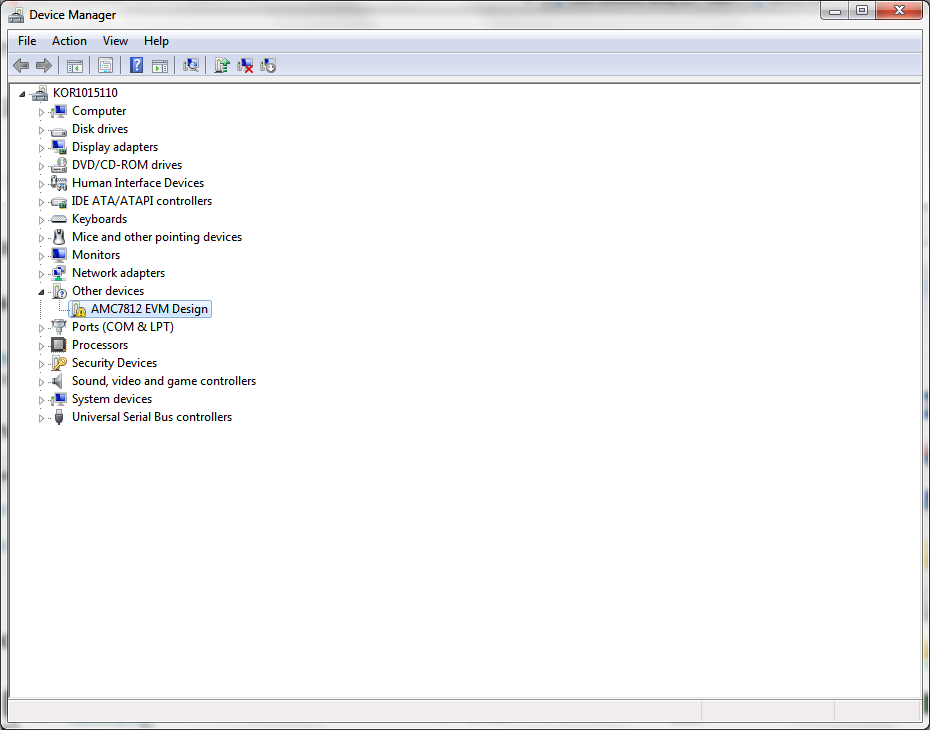
Task: Select the System devices label
Action: (112, 399)
